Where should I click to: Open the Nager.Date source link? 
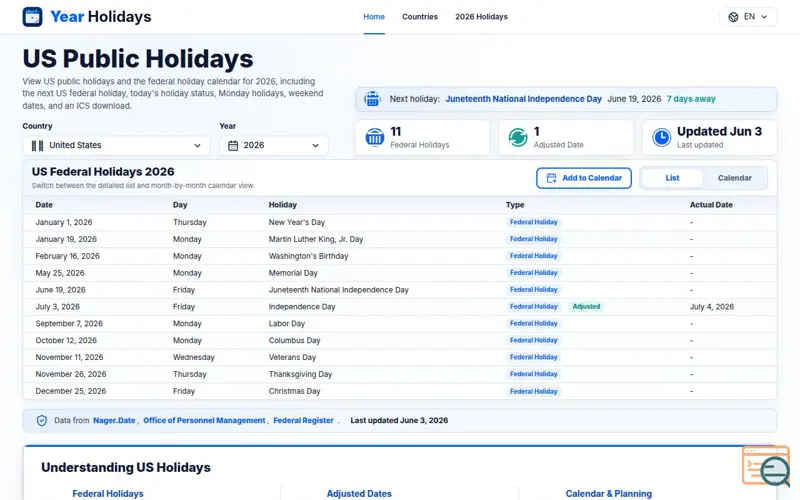[114, 420]
